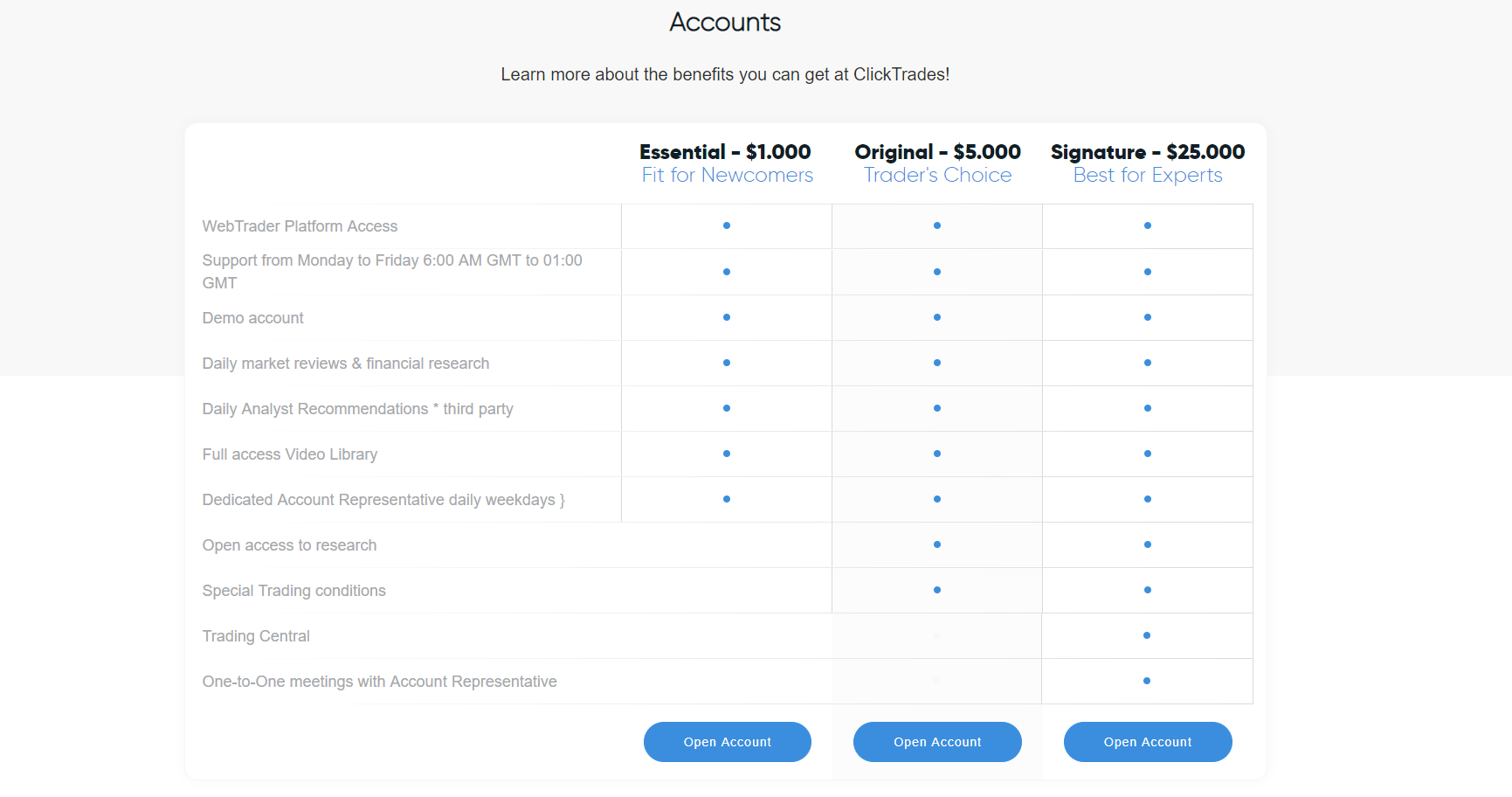Click Original dot for Daily Analyst Recommendations
Viewport: 1512px width, 797px height.
click(x=937, y=408)
